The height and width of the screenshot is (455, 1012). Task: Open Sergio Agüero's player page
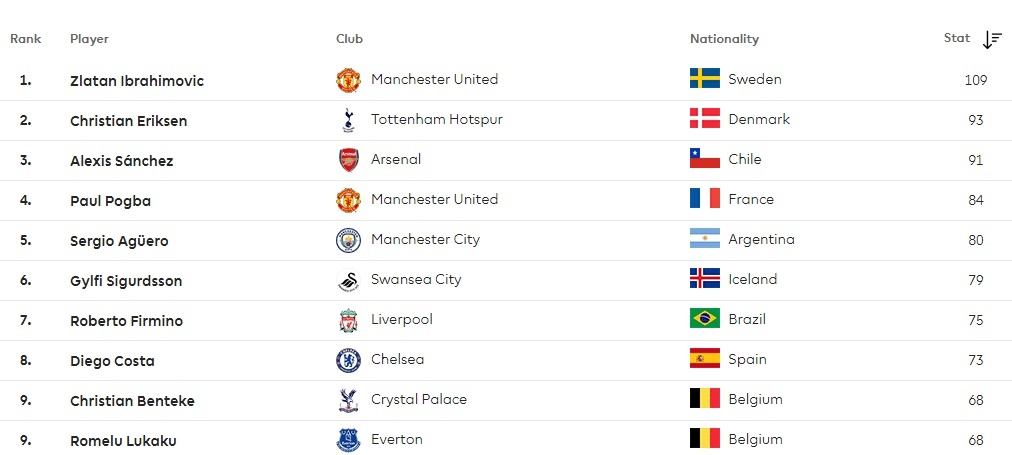click(119, 241)
